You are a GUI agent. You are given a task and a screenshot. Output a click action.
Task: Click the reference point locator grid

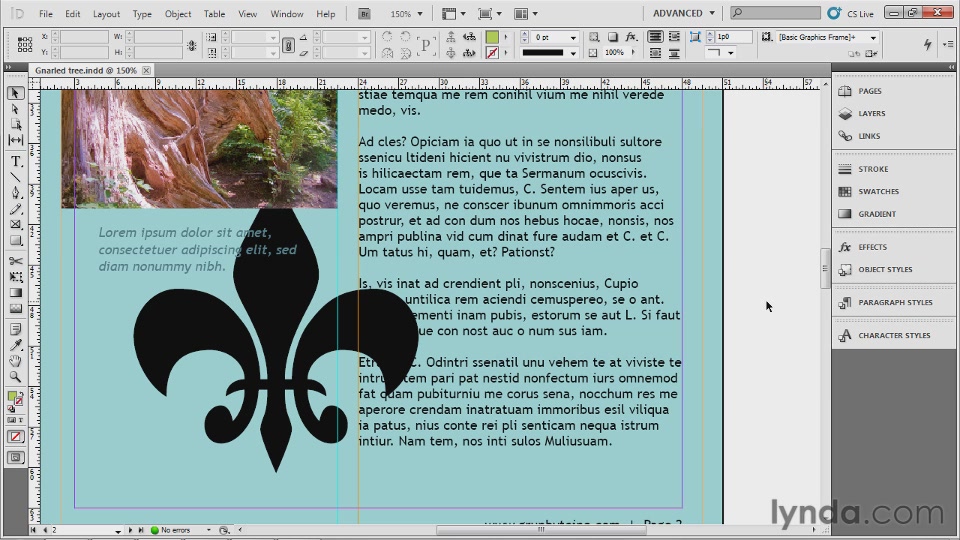pyautogui.click(x=24, y=44)
